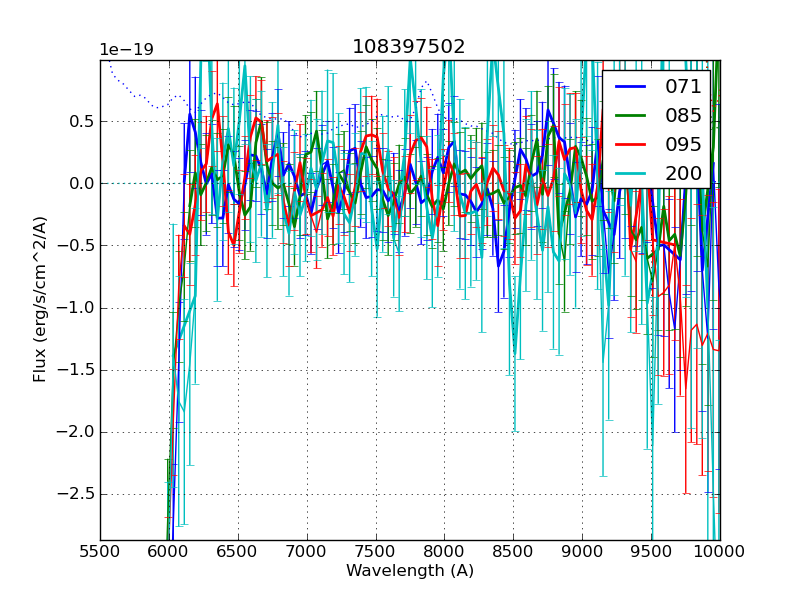This screenshot has width=800, height=600.
Task: Click the 8500 x-axis tick label
Action: tap(514, 551)
